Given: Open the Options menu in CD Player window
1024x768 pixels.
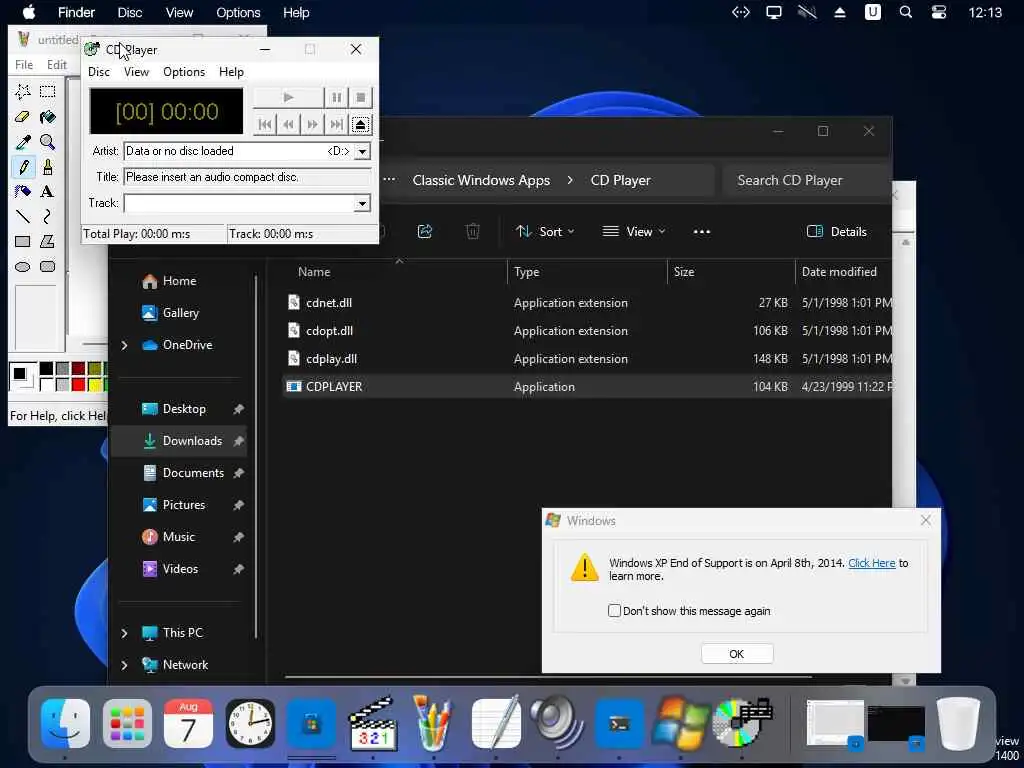Looking at the screenshot, I should pos(184,72).
